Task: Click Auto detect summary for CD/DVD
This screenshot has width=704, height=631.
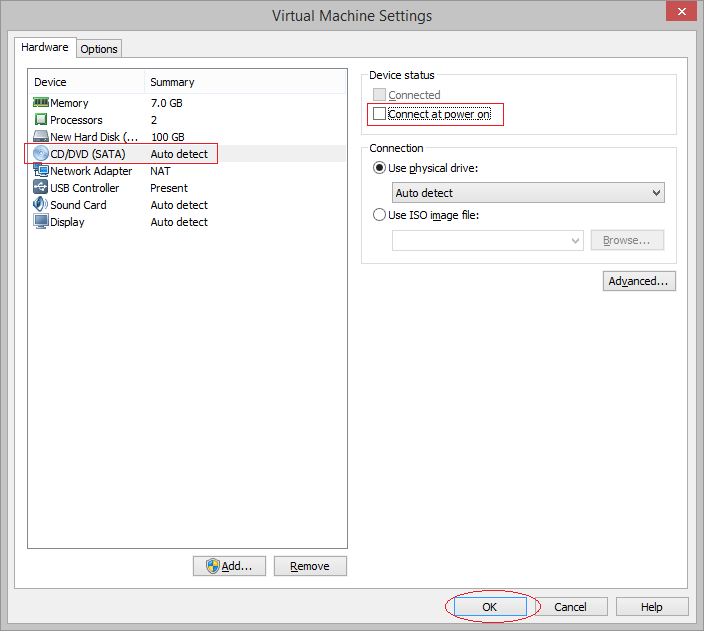Action: pos(179,154)
